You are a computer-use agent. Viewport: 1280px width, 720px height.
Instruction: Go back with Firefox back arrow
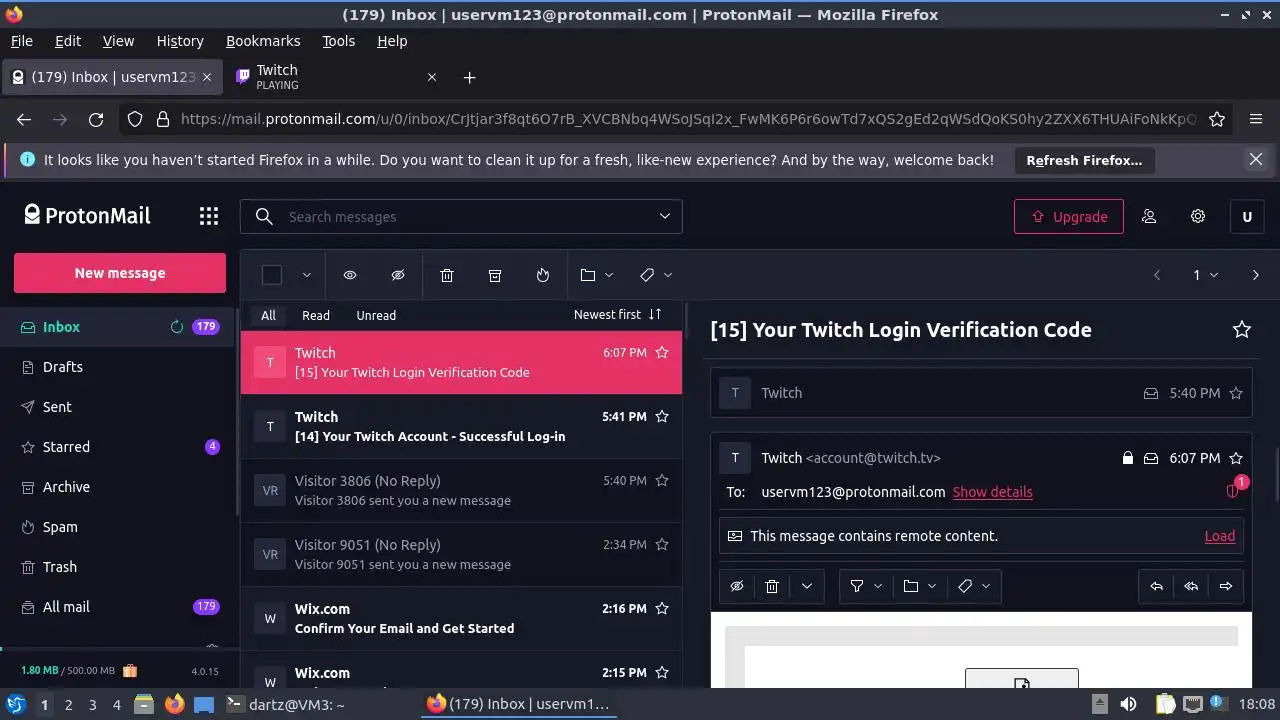point(24,119)
